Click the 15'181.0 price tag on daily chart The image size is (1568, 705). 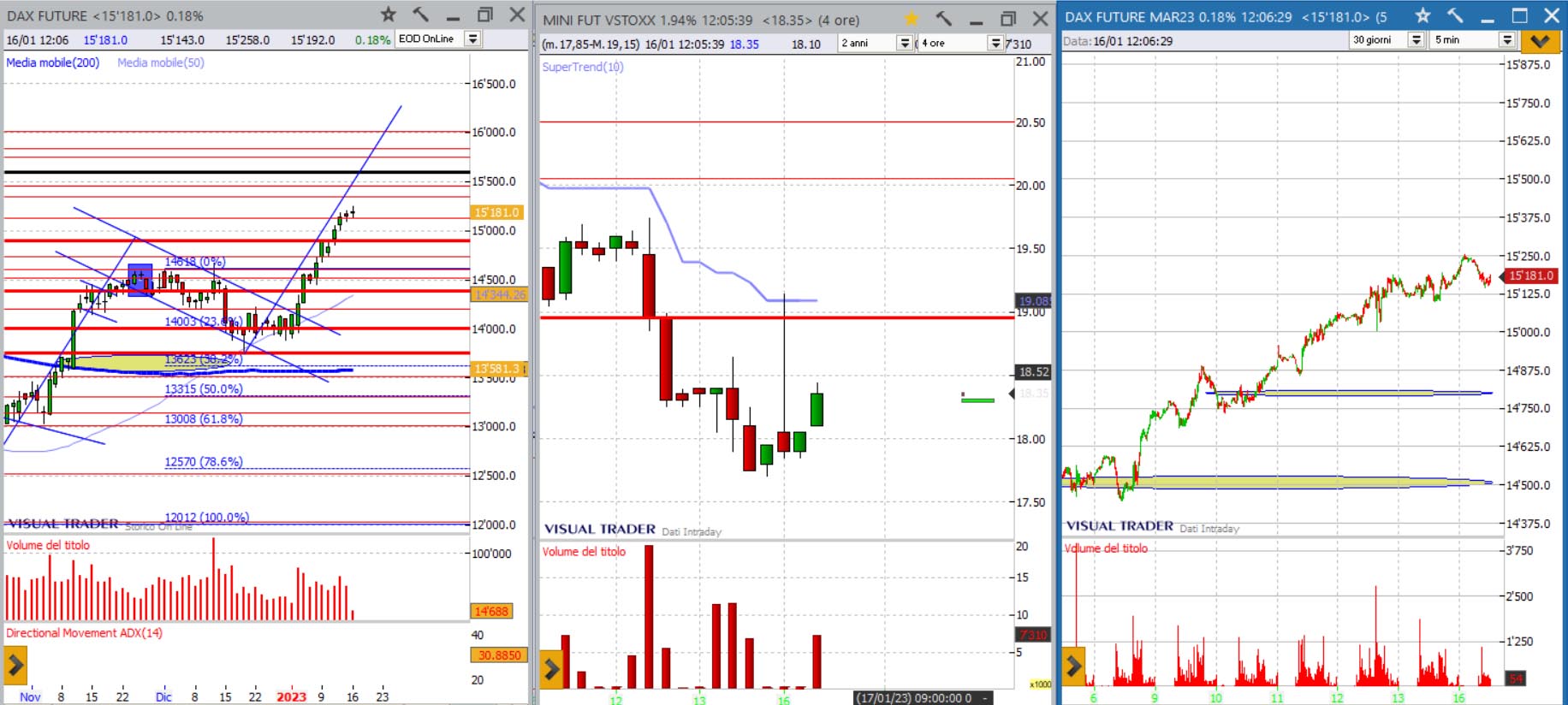point(496,212)
